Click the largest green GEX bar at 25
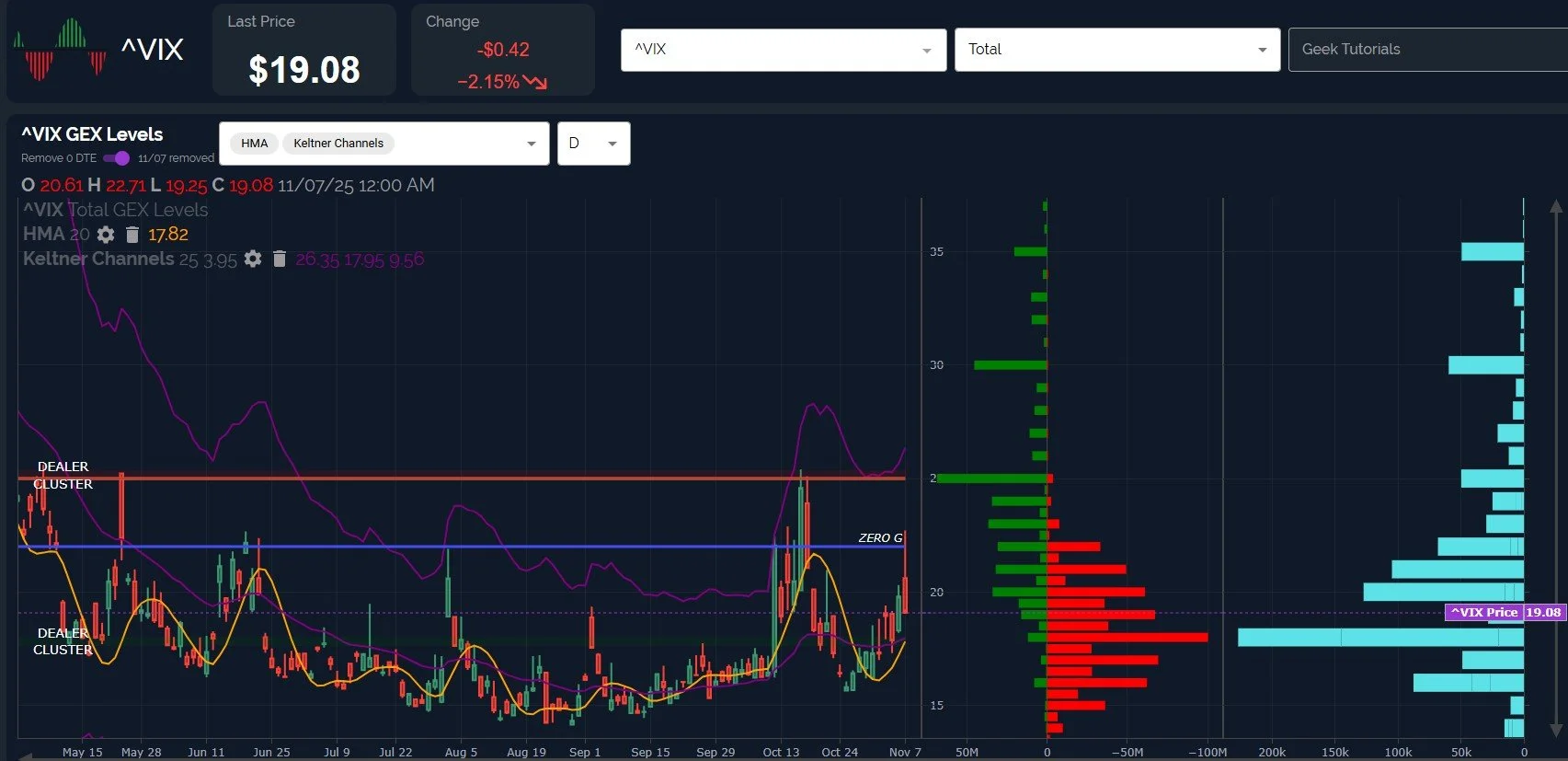 pos(992,479)
